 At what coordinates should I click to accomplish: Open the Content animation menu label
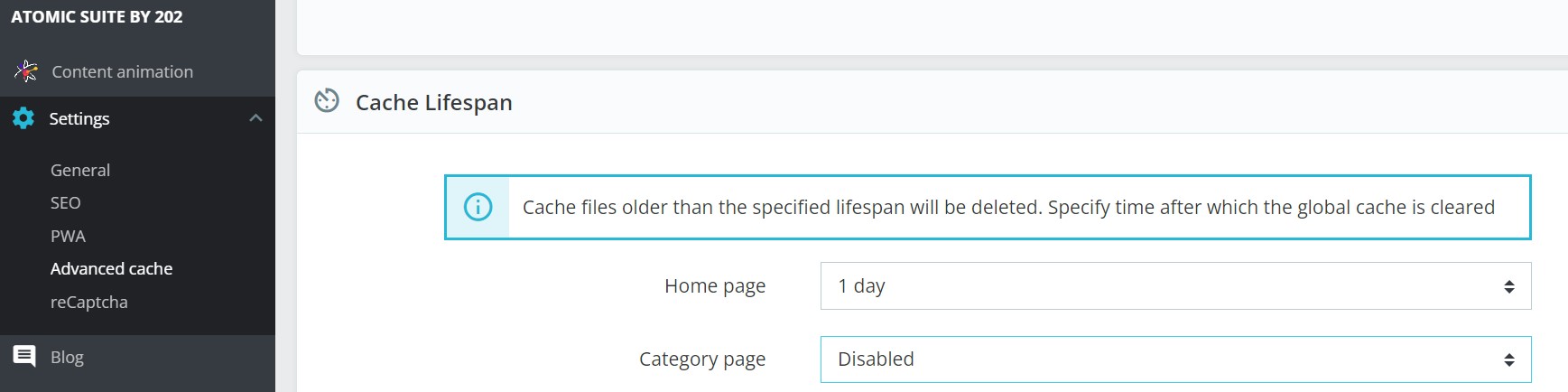click(x=122, y=71)
